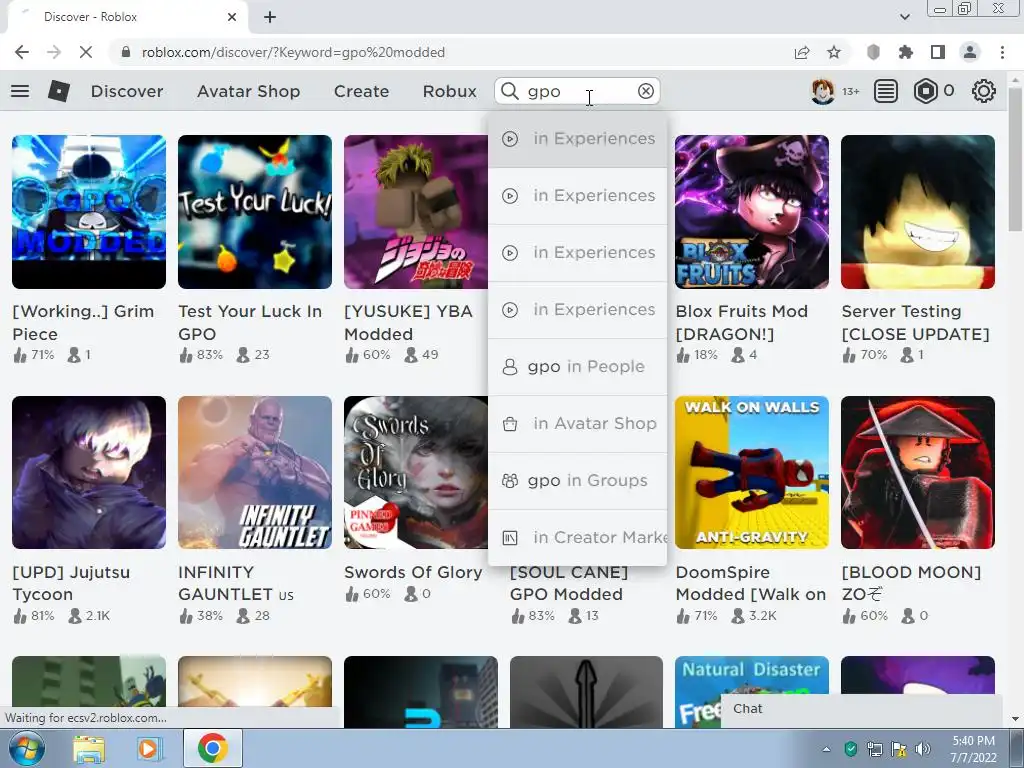This screenshot has height=768, width=1024.
Task: Click inside the gpo search field
Action: click(578, 91)
